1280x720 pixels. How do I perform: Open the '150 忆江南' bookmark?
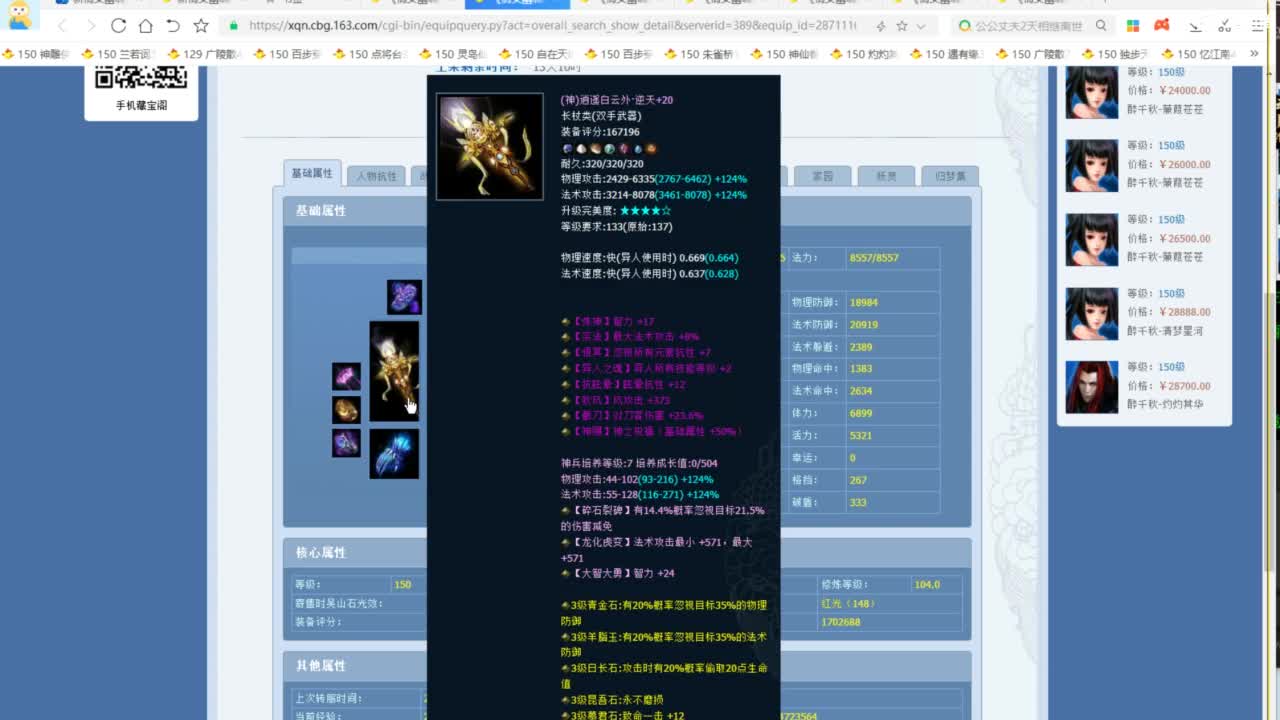(1199, 54)
